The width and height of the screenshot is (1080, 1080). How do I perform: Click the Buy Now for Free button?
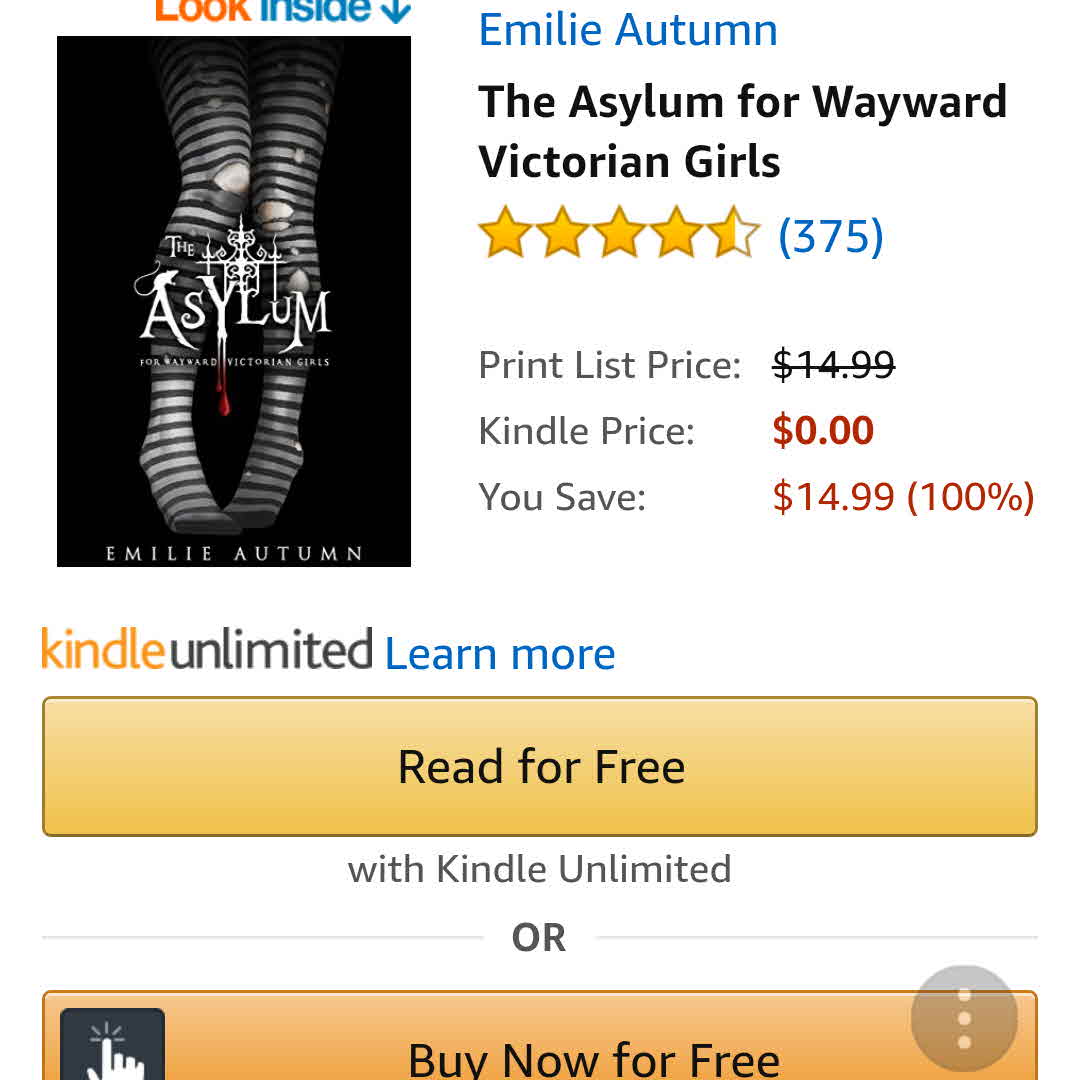coord(540,1035)
